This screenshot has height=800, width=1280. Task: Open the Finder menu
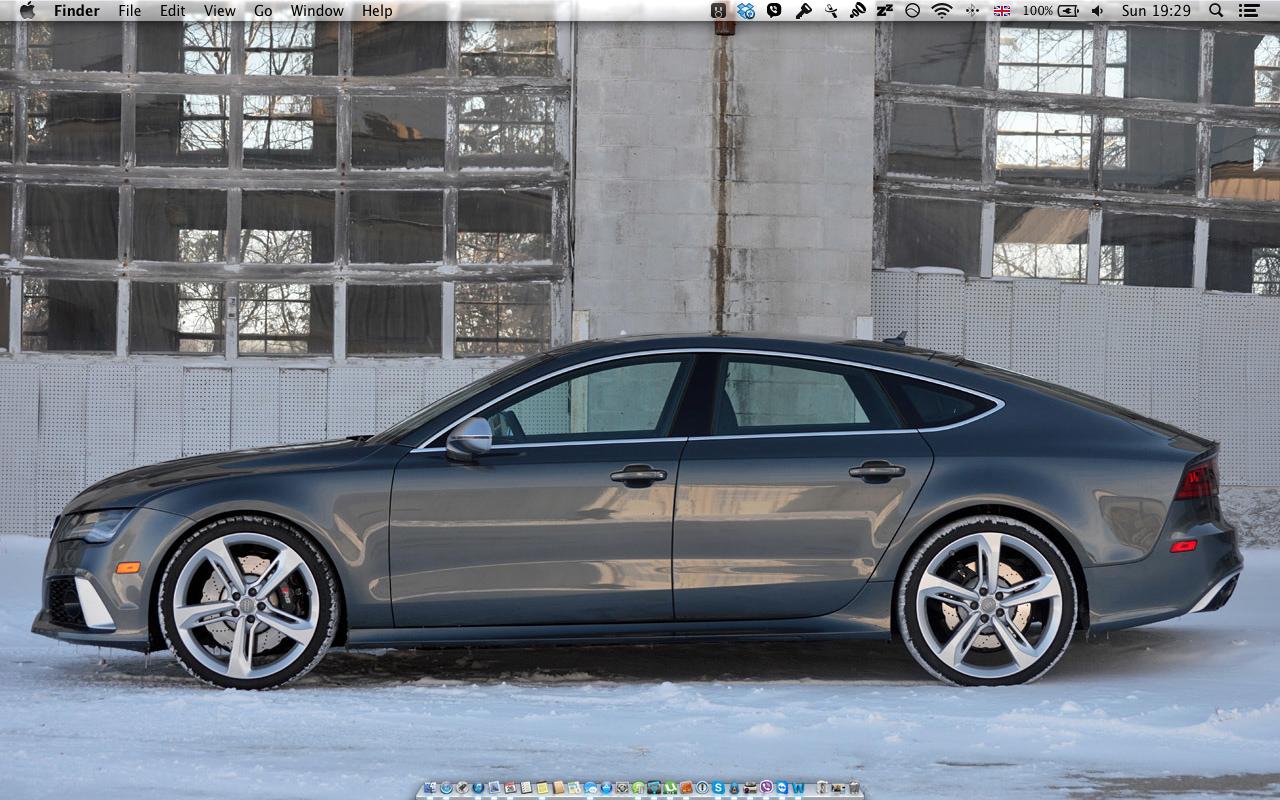click(76, 10)
